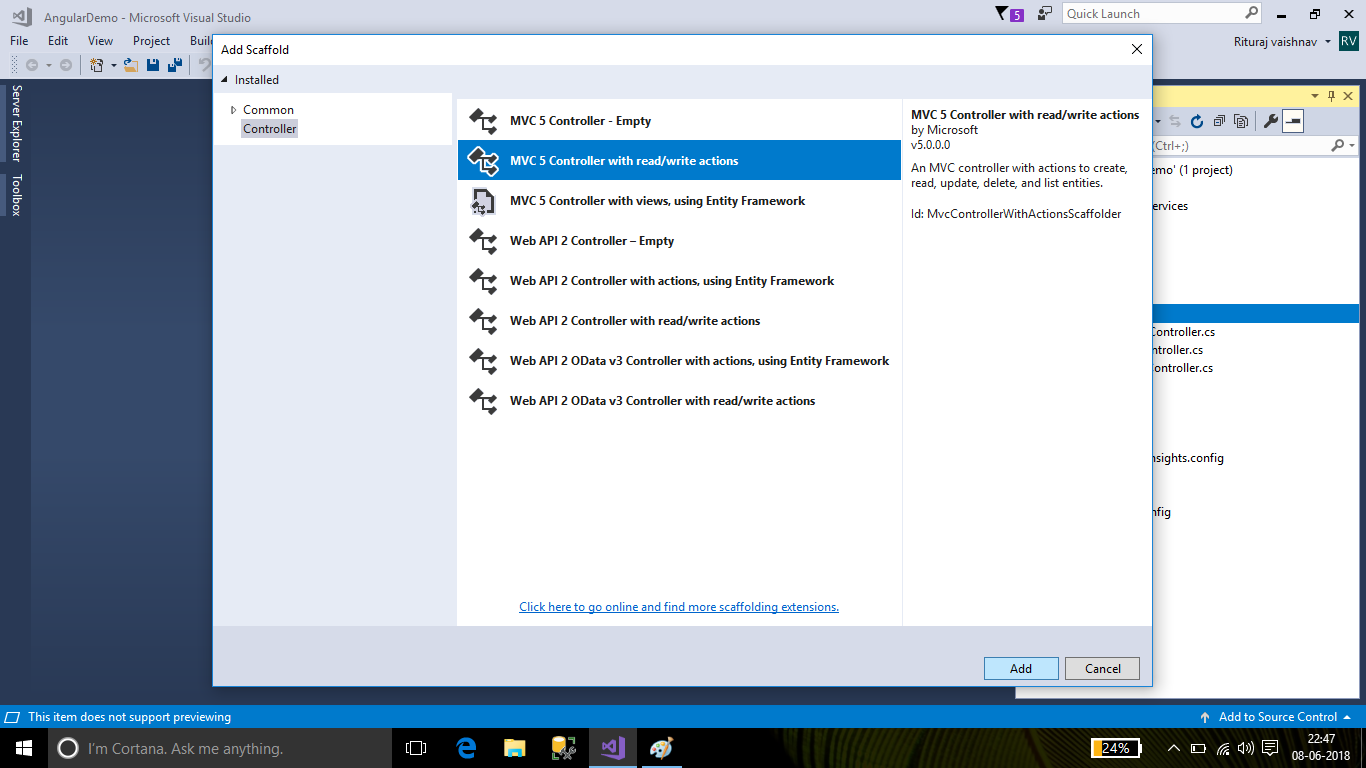Click the notifications flag icon
Screen dimensions: 1366x768
click(x=1003, y=14)
